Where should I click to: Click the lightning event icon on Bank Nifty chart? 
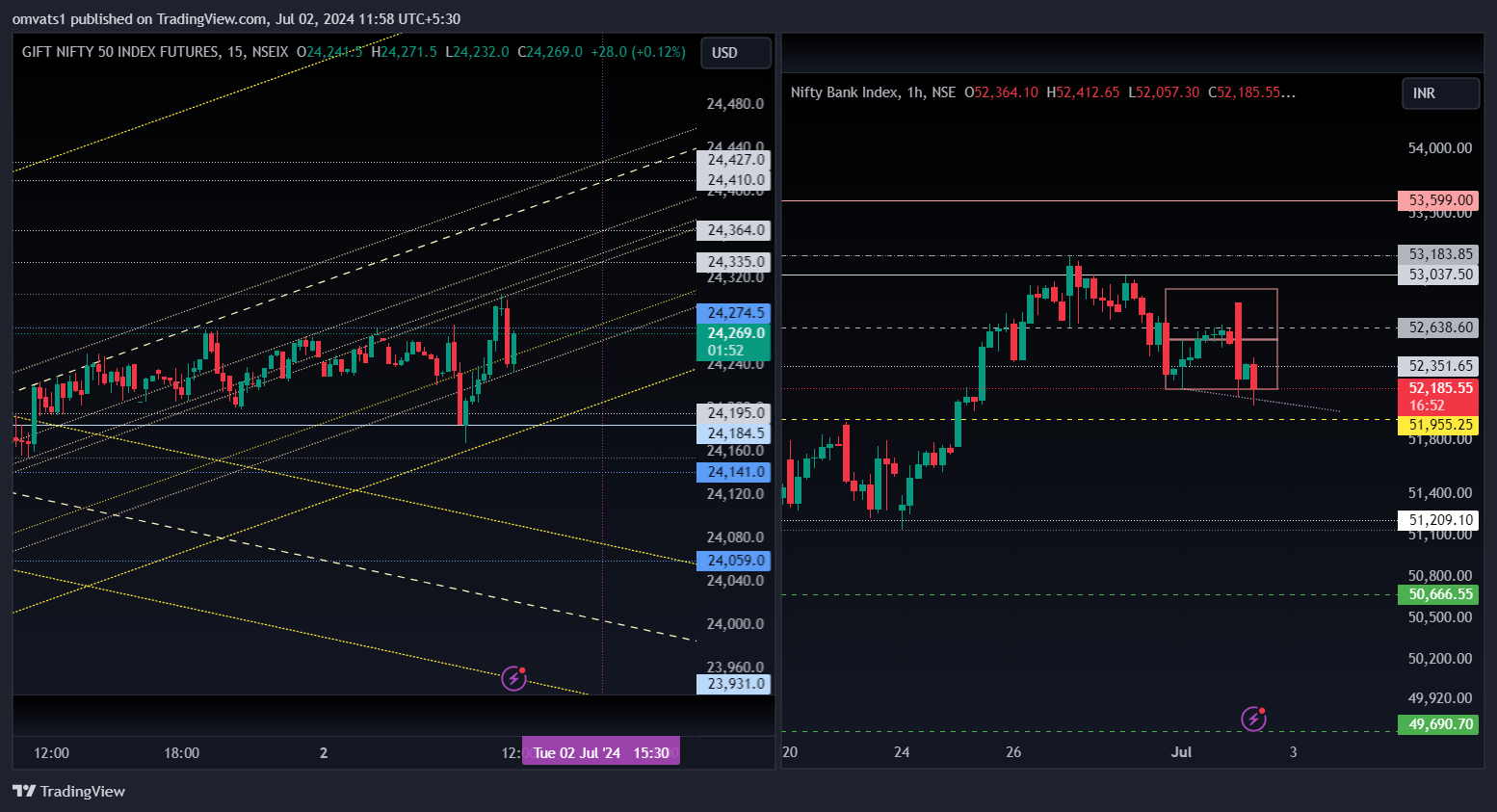click(1253, 719)
